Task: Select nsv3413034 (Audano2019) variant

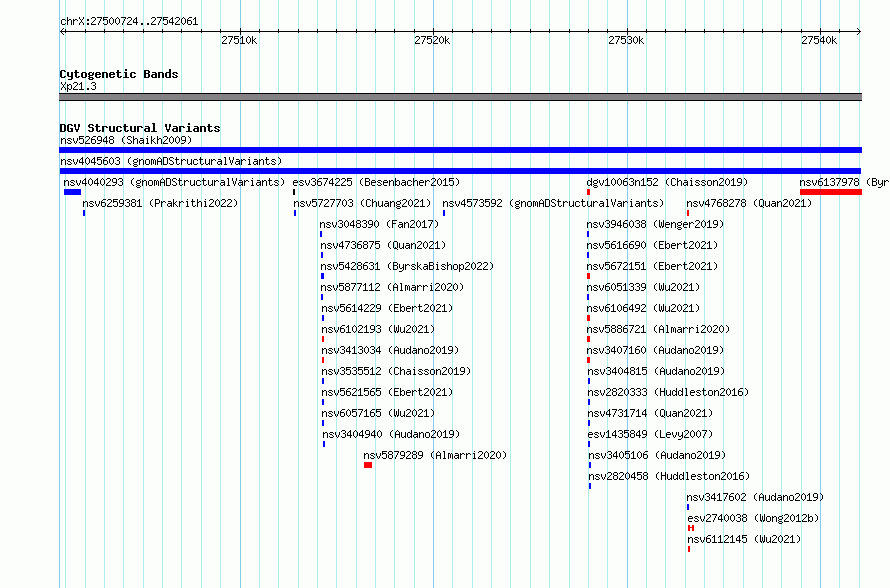Action: (390, 350)
